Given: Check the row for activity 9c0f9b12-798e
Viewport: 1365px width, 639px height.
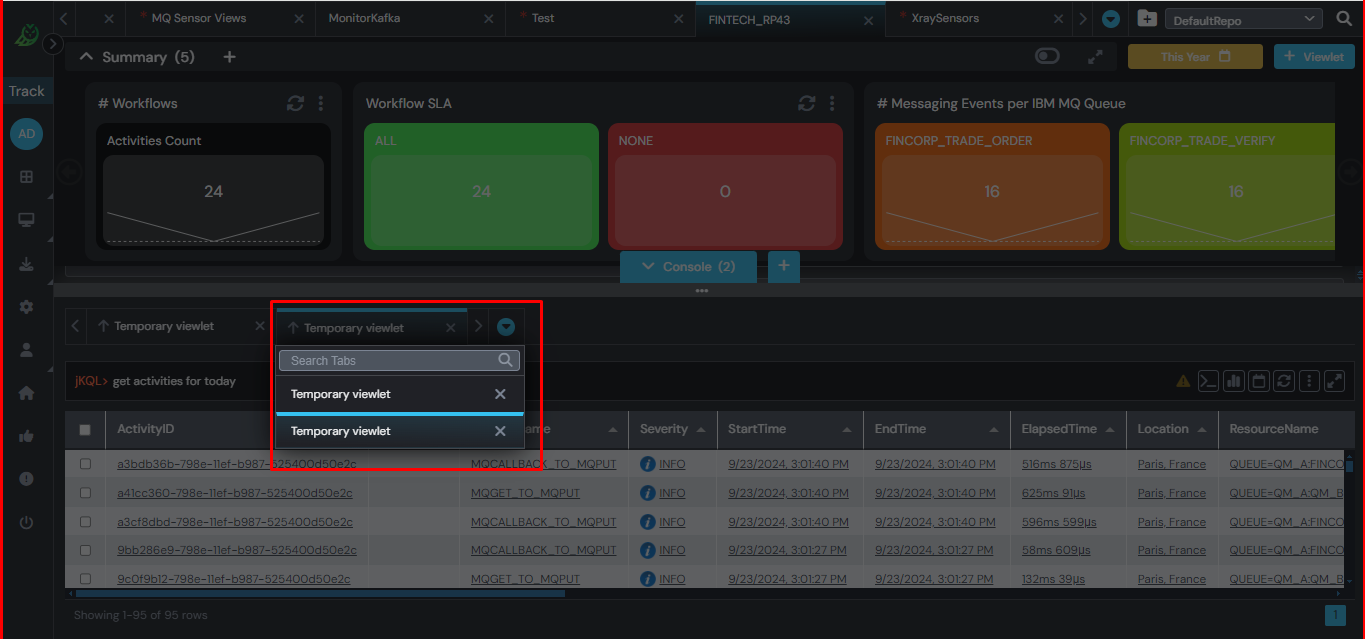Looking at the screenshot, I should pyautogui.click(x=85, y=579).
